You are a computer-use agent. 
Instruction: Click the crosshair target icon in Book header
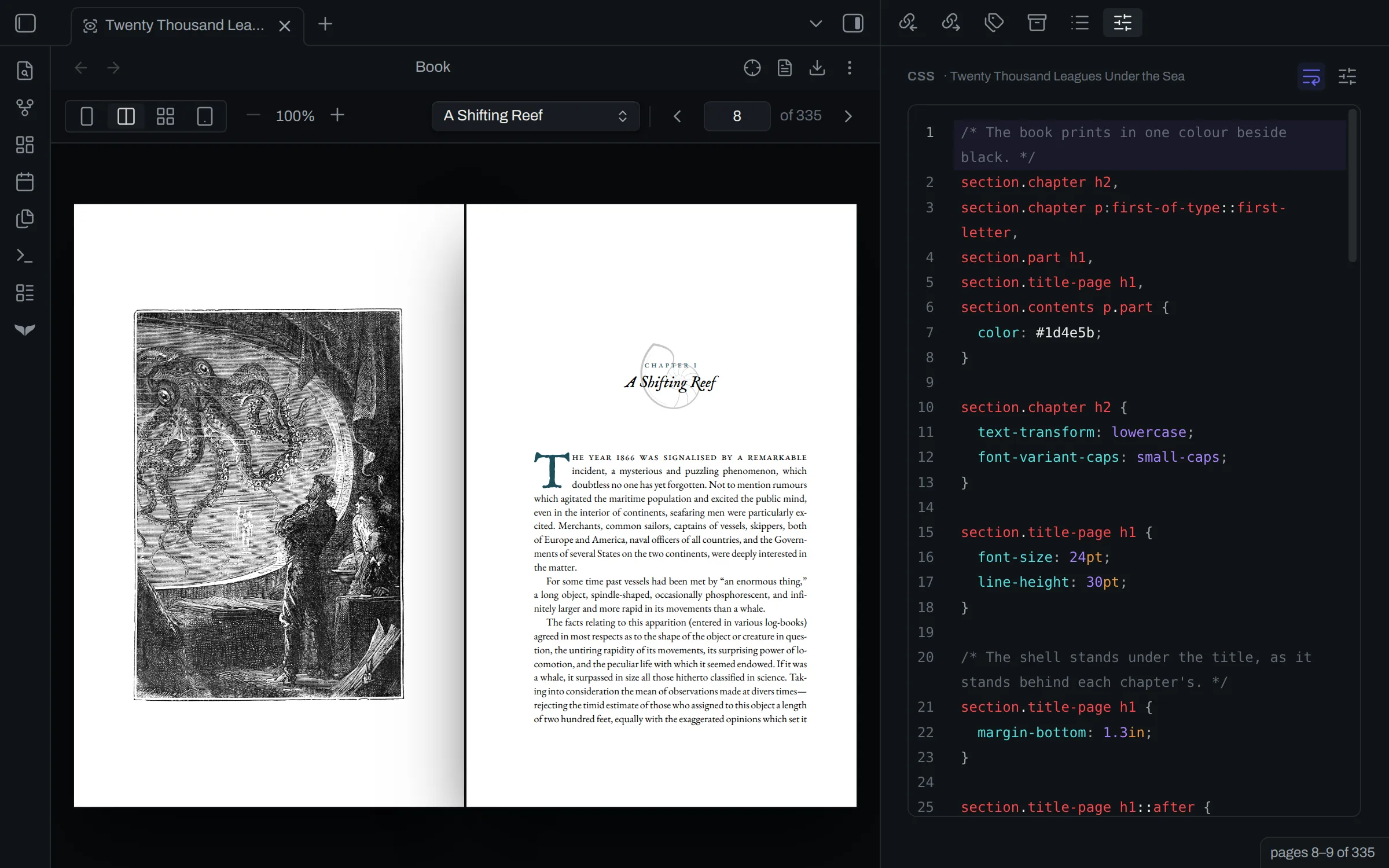click(x=752, y=68)
